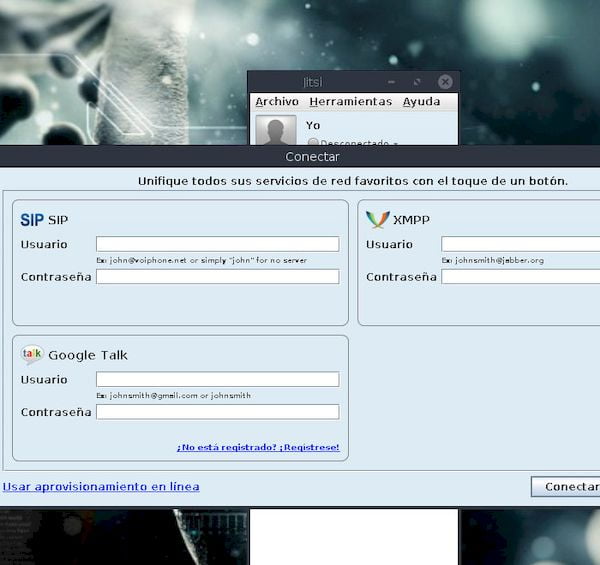Minimize the Jitsi window
Image resolution: width=600 pixels, height=565 pixels.
click(x=391, y=81)
